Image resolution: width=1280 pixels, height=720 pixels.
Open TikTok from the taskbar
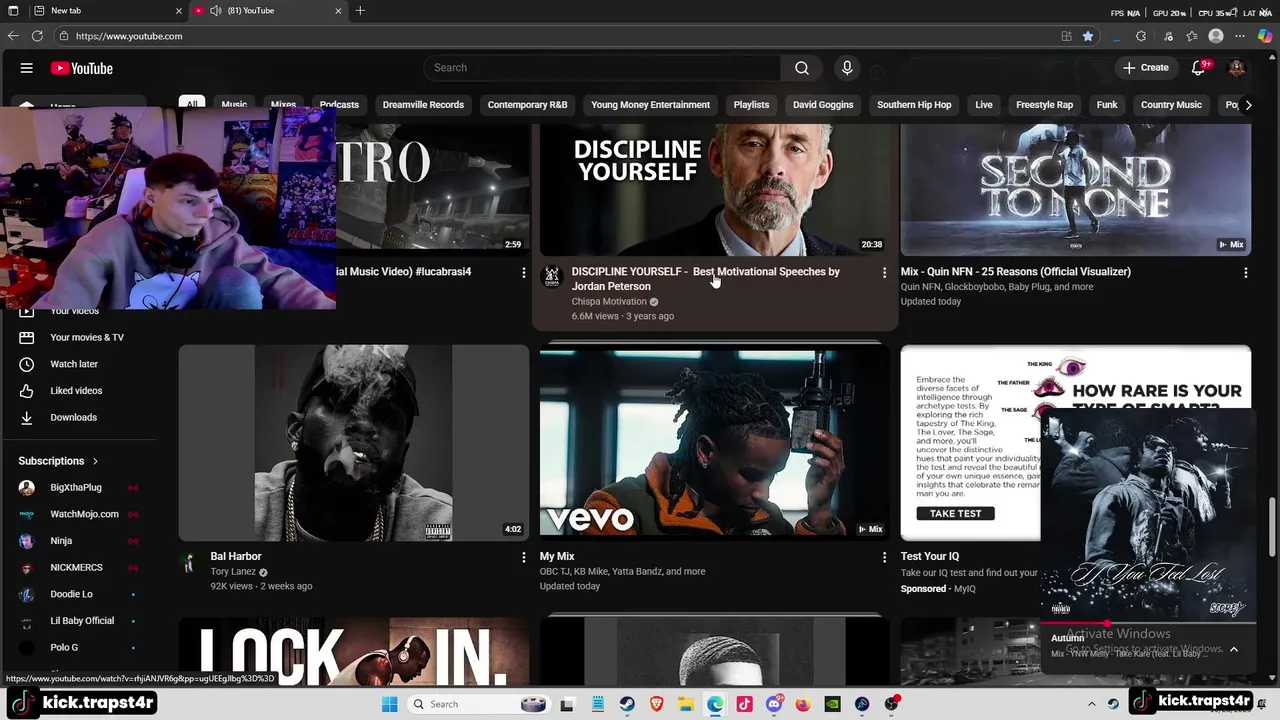(x=744, y=704)
